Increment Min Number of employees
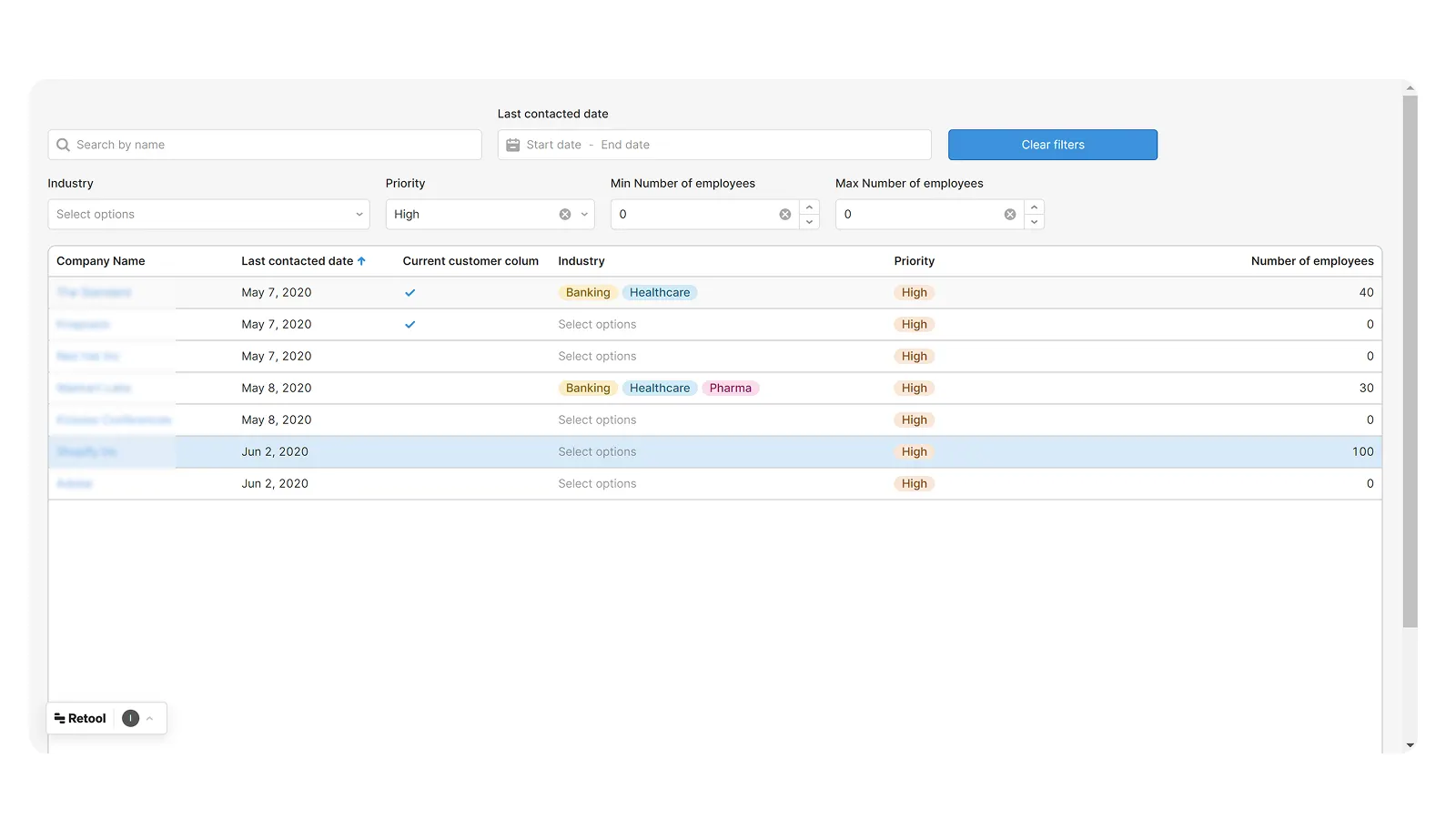Viewport: 1456px width, 819px height. coord(809,207)
